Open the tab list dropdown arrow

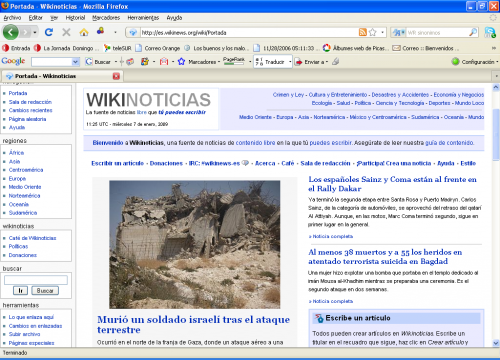point(496,76)
